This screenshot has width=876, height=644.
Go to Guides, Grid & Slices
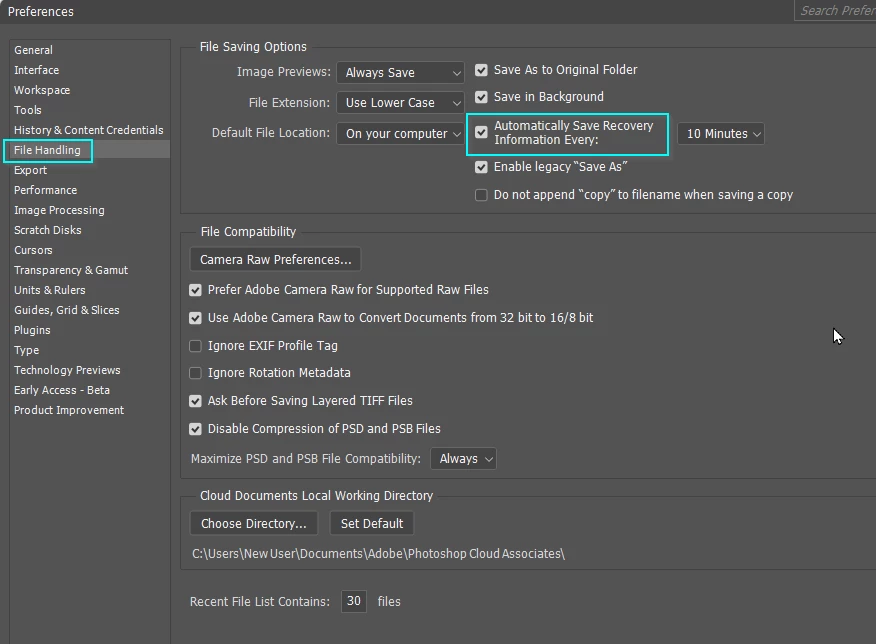[x=67, y=311]
